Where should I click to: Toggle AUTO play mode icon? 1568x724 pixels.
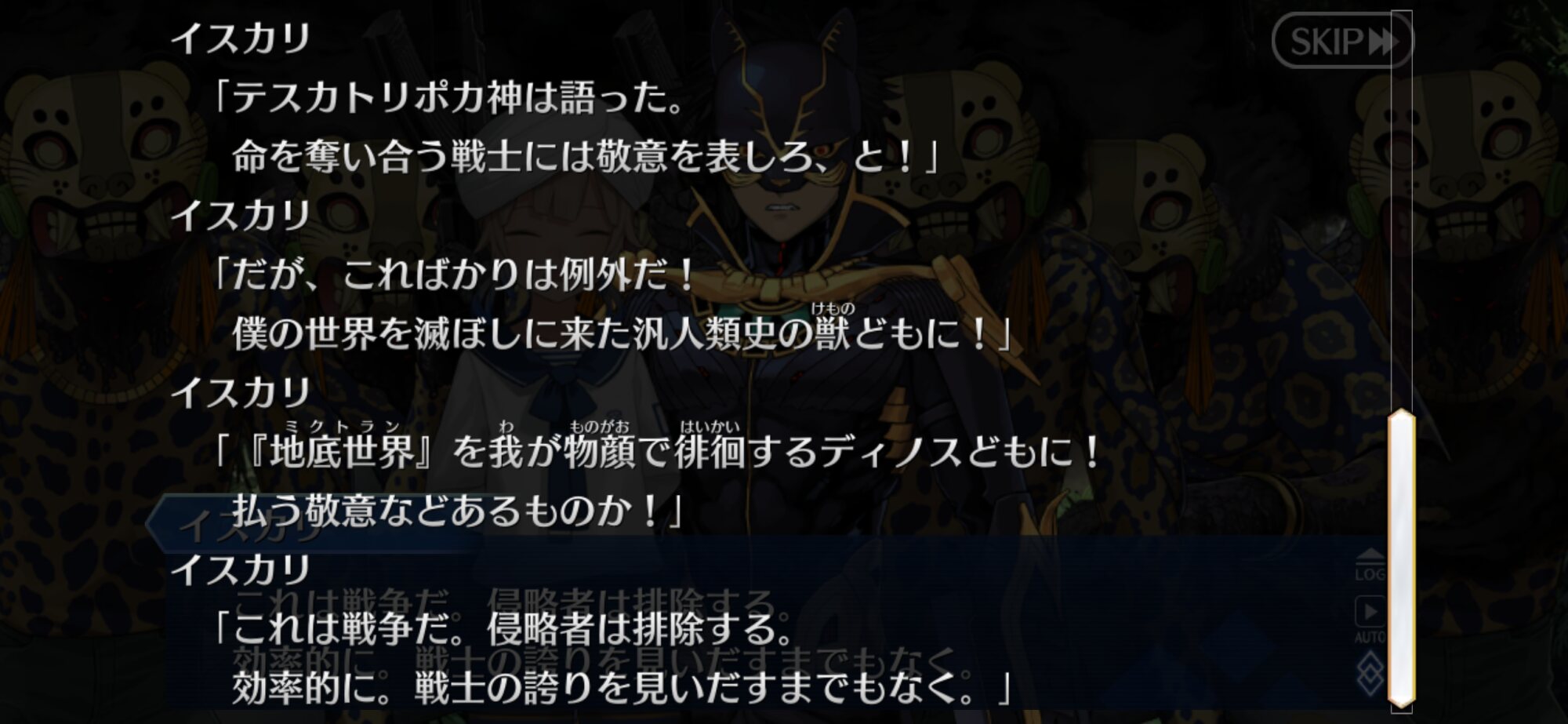point(1370,620)
